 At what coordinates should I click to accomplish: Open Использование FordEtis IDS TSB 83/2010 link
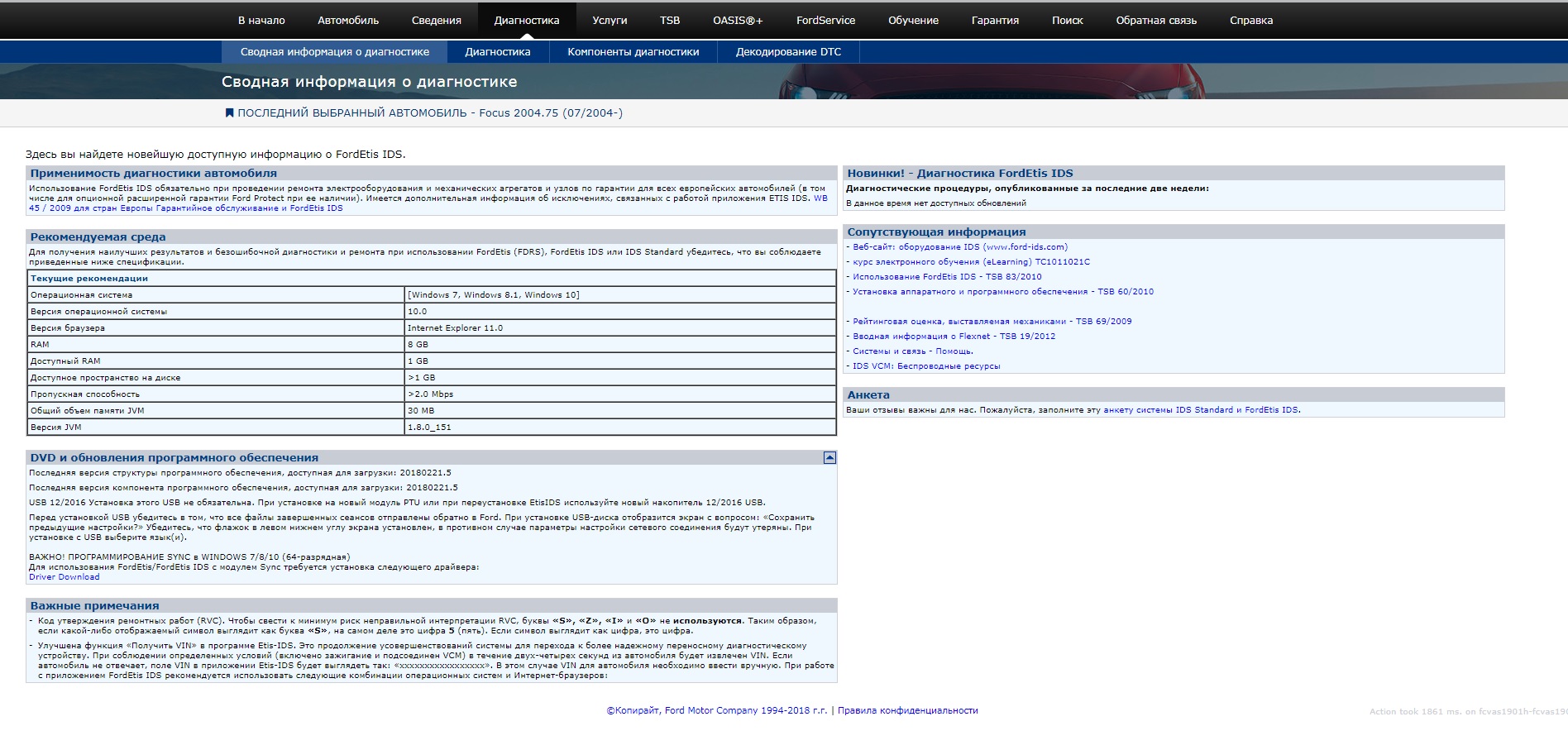(x=947, y=276)
